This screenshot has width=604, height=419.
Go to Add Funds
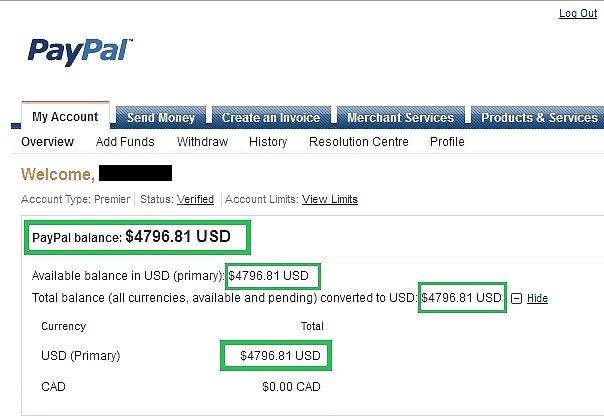click(125, 142)
